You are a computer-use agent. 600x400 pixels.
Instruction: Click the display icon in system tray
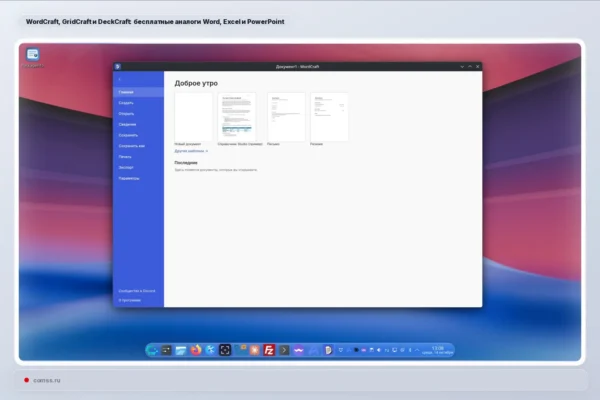pyautogui.click(x=395, y=350)
